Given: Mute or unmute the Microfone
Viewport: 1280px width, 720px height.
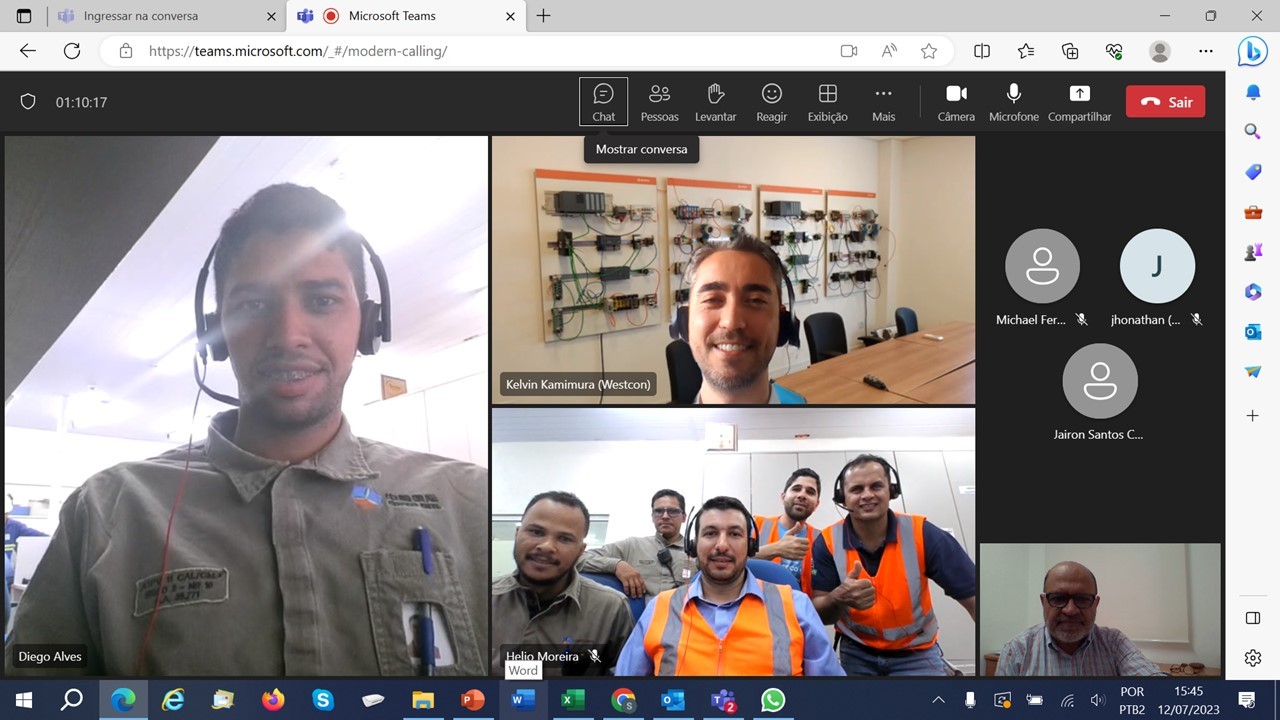Looking at the screenshot, I should (x=1013, y=102).
